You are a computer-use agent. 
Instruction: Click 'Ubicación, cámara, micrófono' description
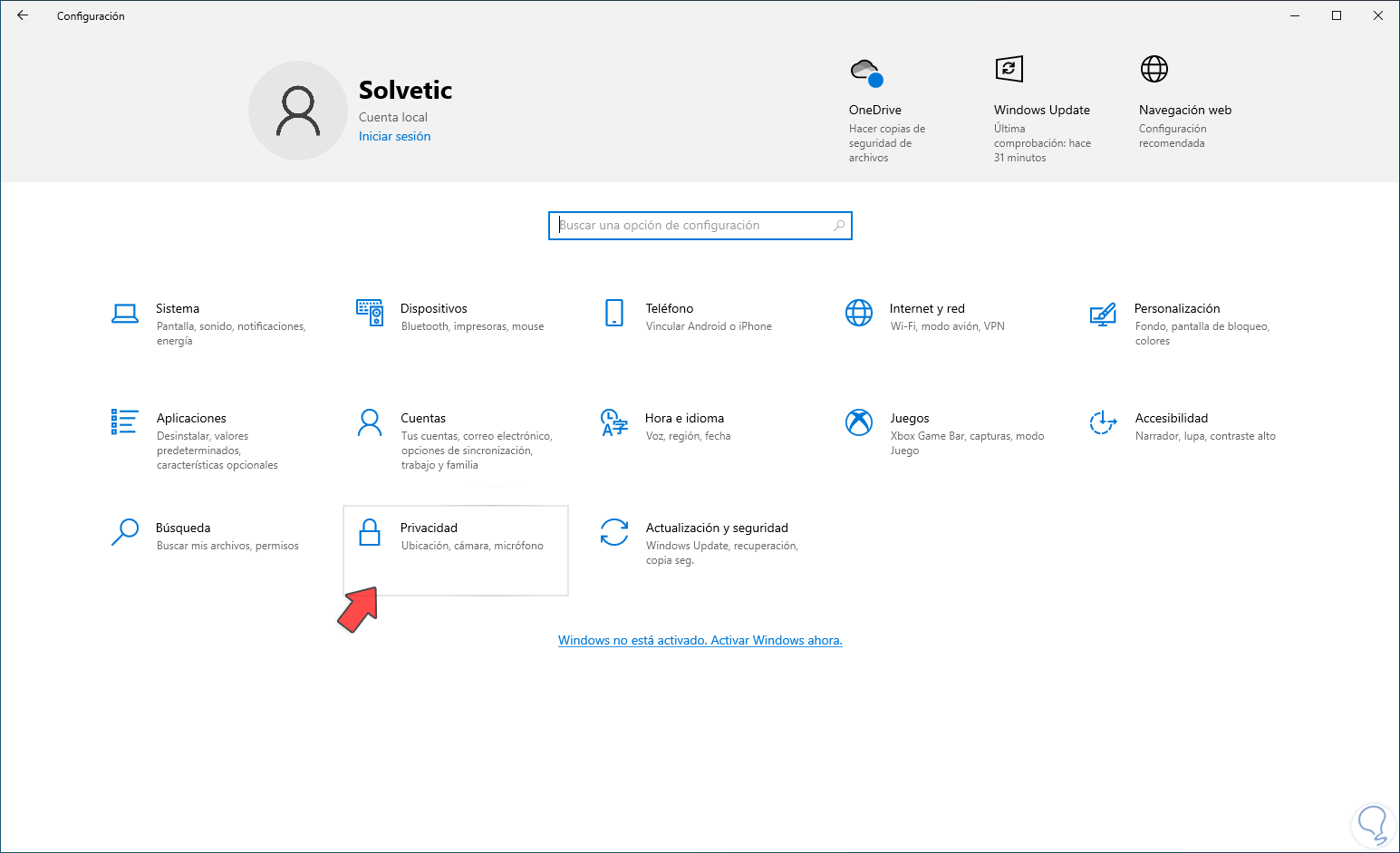[x=472, y=546]
